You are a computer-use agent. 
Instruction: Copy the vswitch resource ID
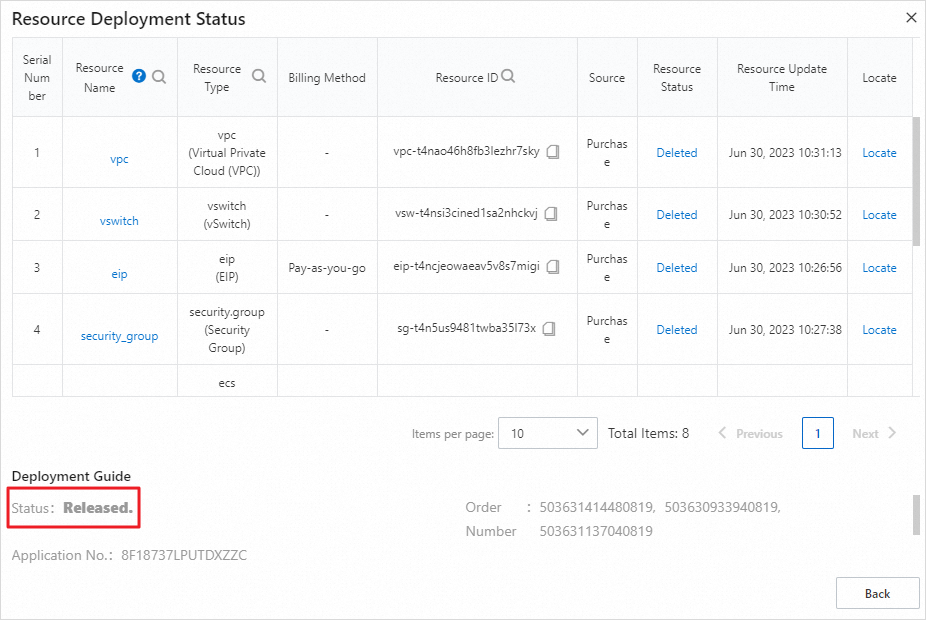[550, 214]
